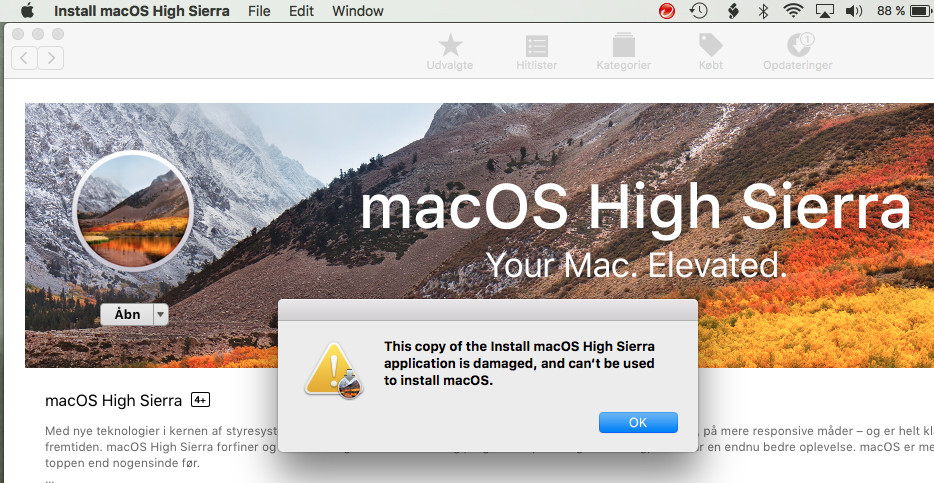Click the Åbn button
Screen dimensions: 934x483
[x=127, y=314]
